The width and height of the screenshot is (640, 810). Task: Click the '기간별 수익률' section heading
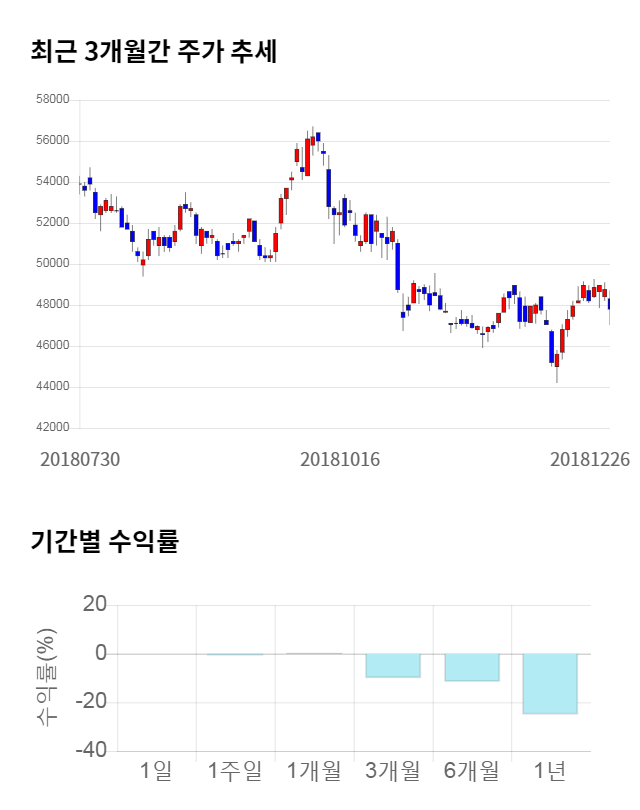(104, 542)
